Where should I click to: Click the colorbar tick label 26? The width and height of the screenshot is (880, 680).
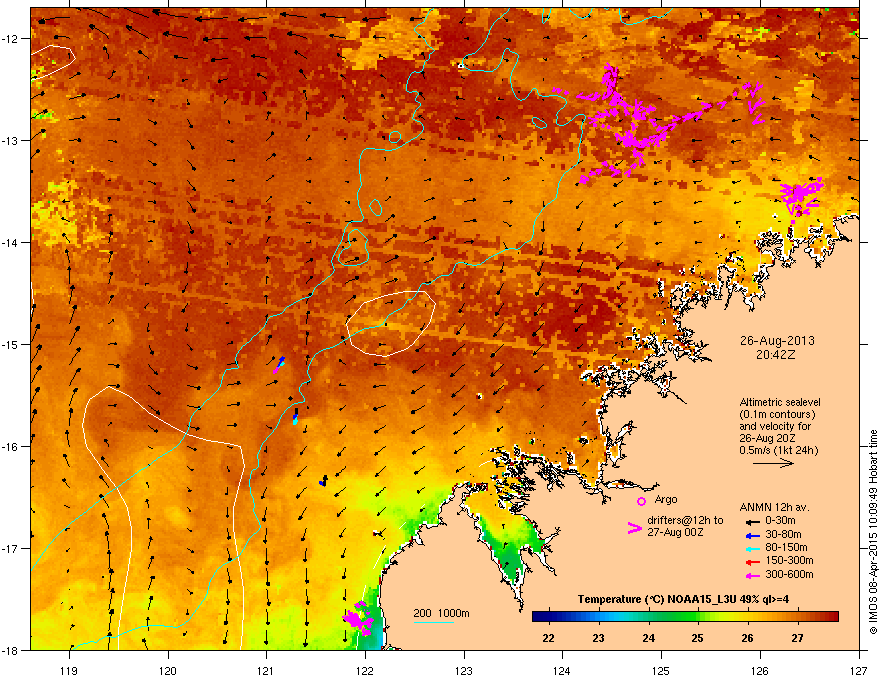[748, 638]
